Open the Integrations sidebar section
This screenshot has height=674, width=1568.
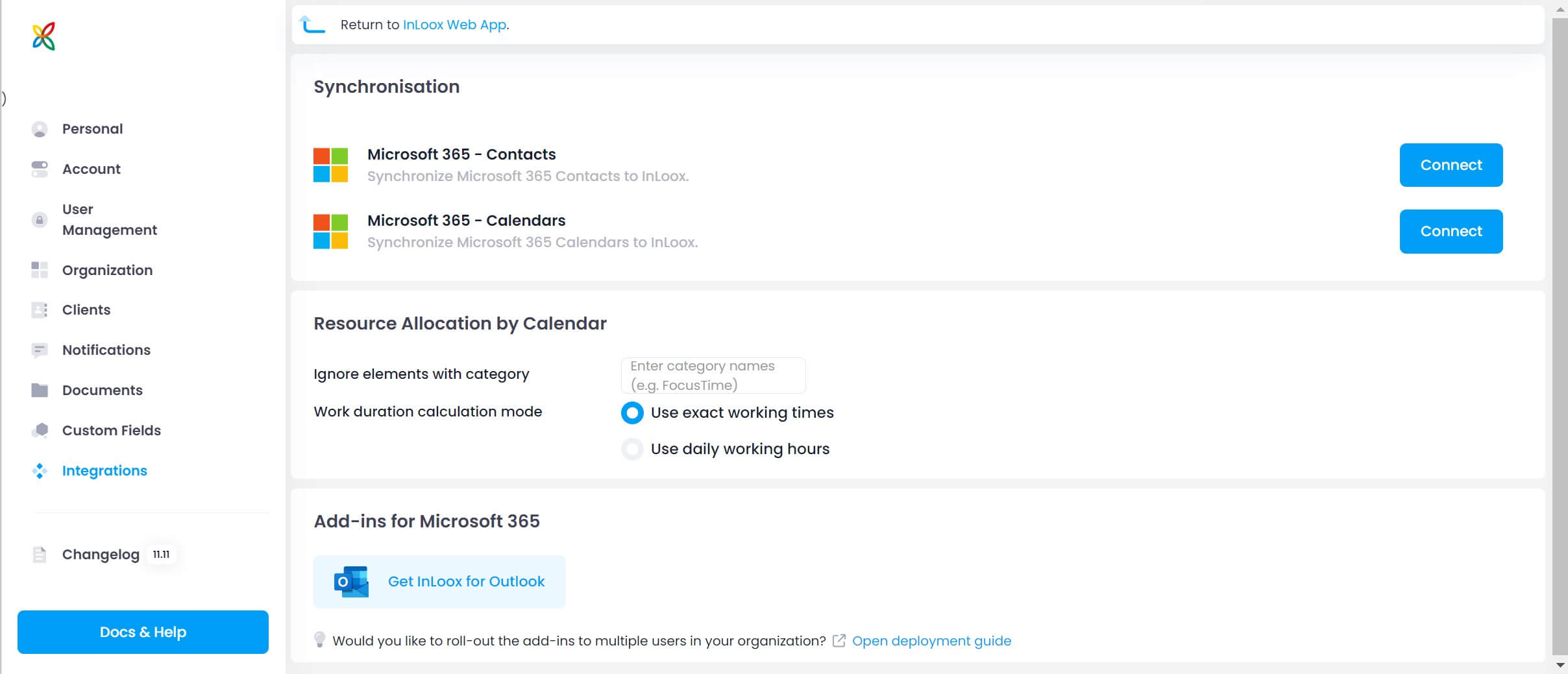pos(104,470)
